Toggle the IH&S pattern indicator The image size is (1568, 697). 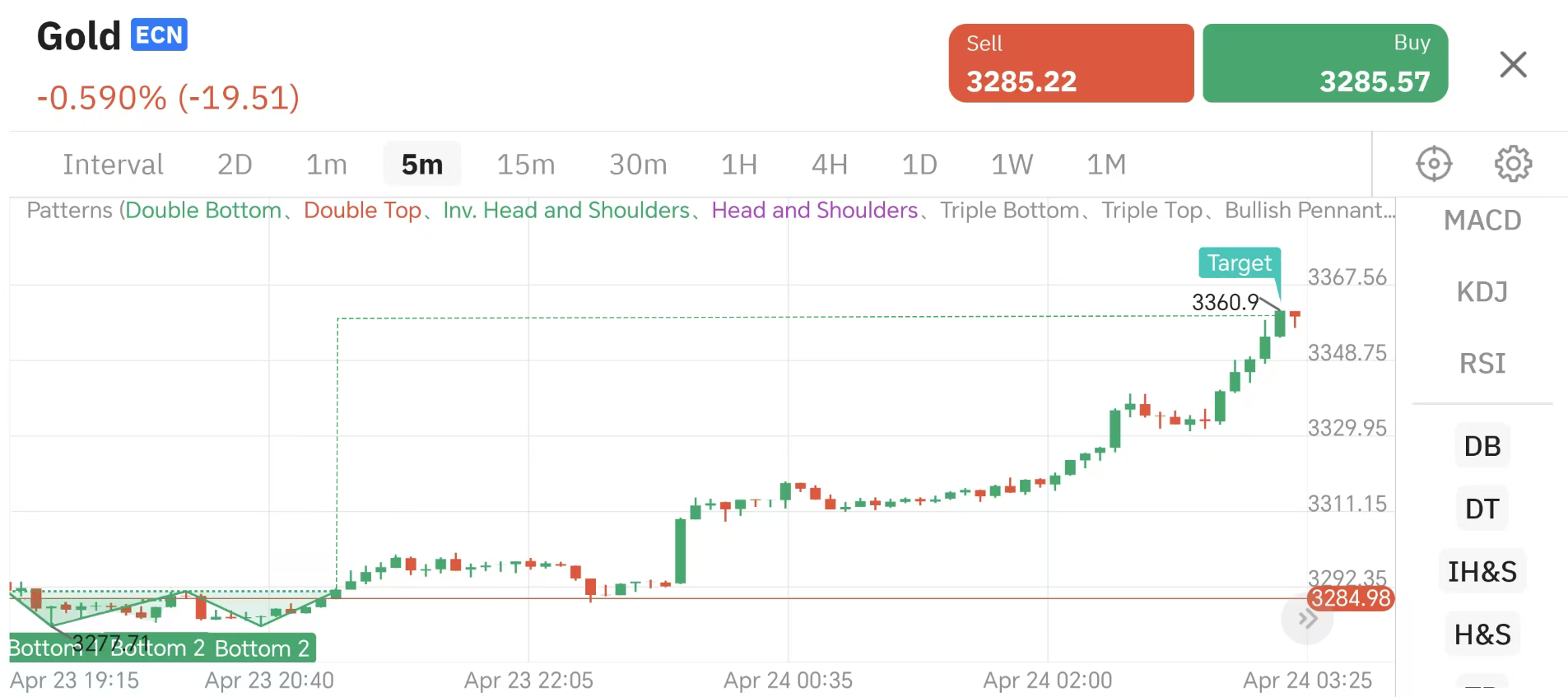coord(1482,571)
